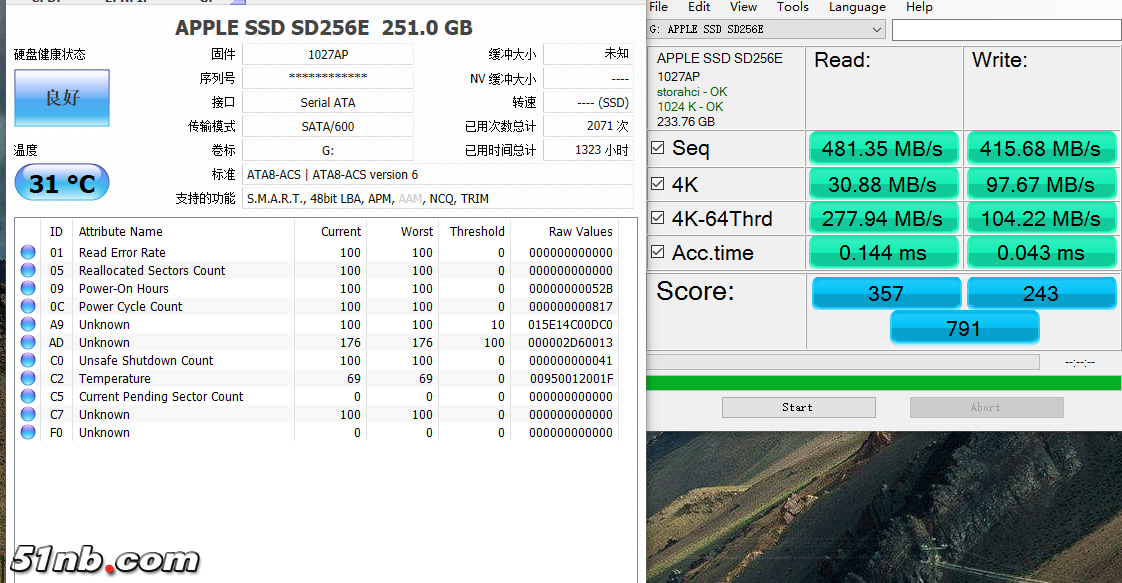Click the Seq write result 415.68 MB/s
Viewport: 1122px width, 583px height.
click(1040, 149)
